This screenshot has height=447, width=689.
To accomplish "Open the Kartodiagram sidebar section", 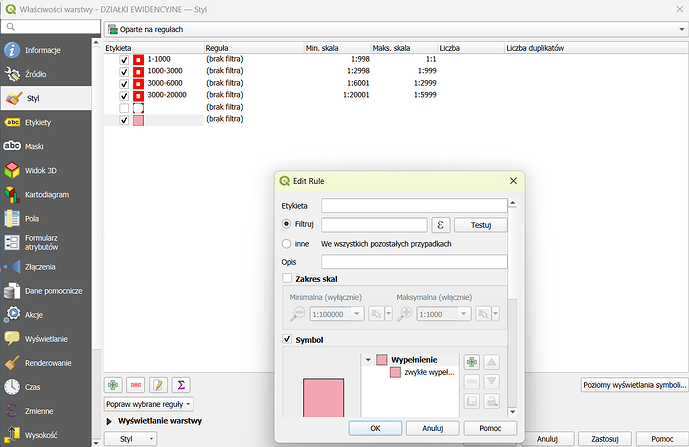I will 46,194.
